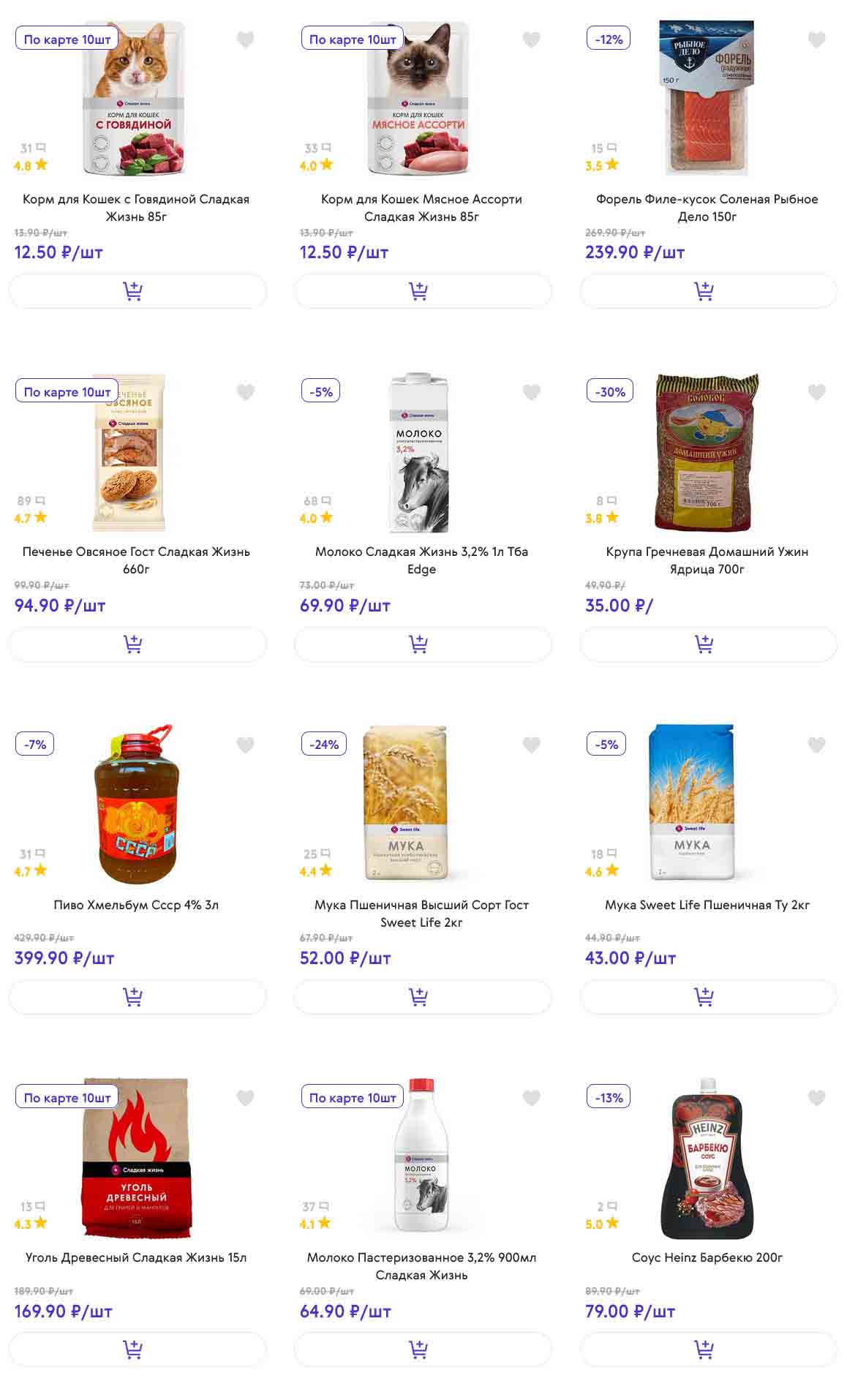The image size is (847, 1400).
Task: Open Соус Heinz Барбекю 200г title
Action: click(707, 1257)
